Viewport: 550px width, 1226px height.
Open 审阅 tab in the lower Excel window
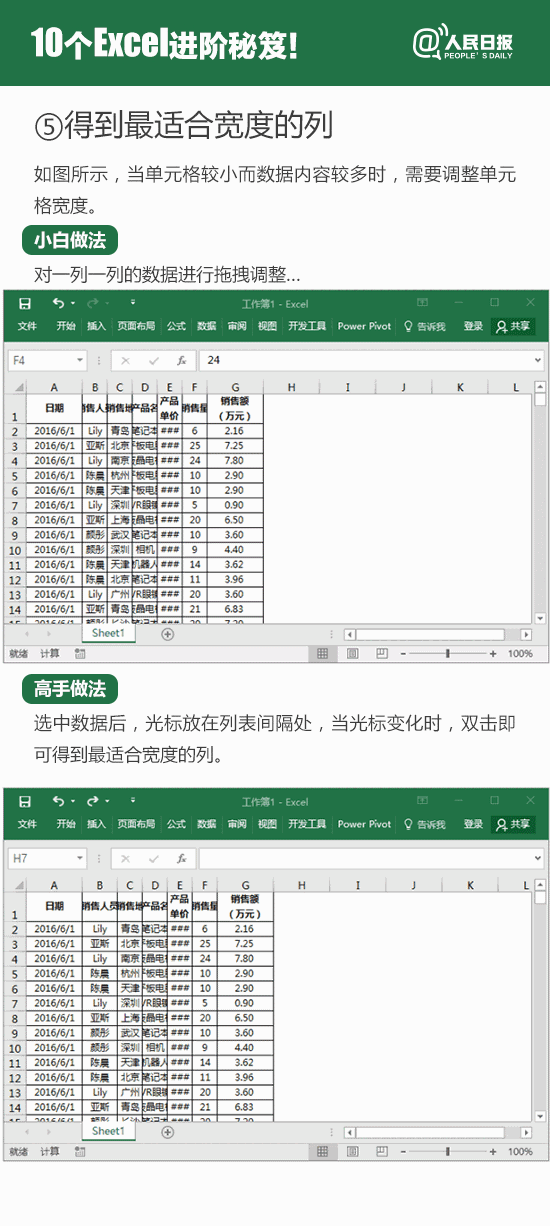(237, 824)
